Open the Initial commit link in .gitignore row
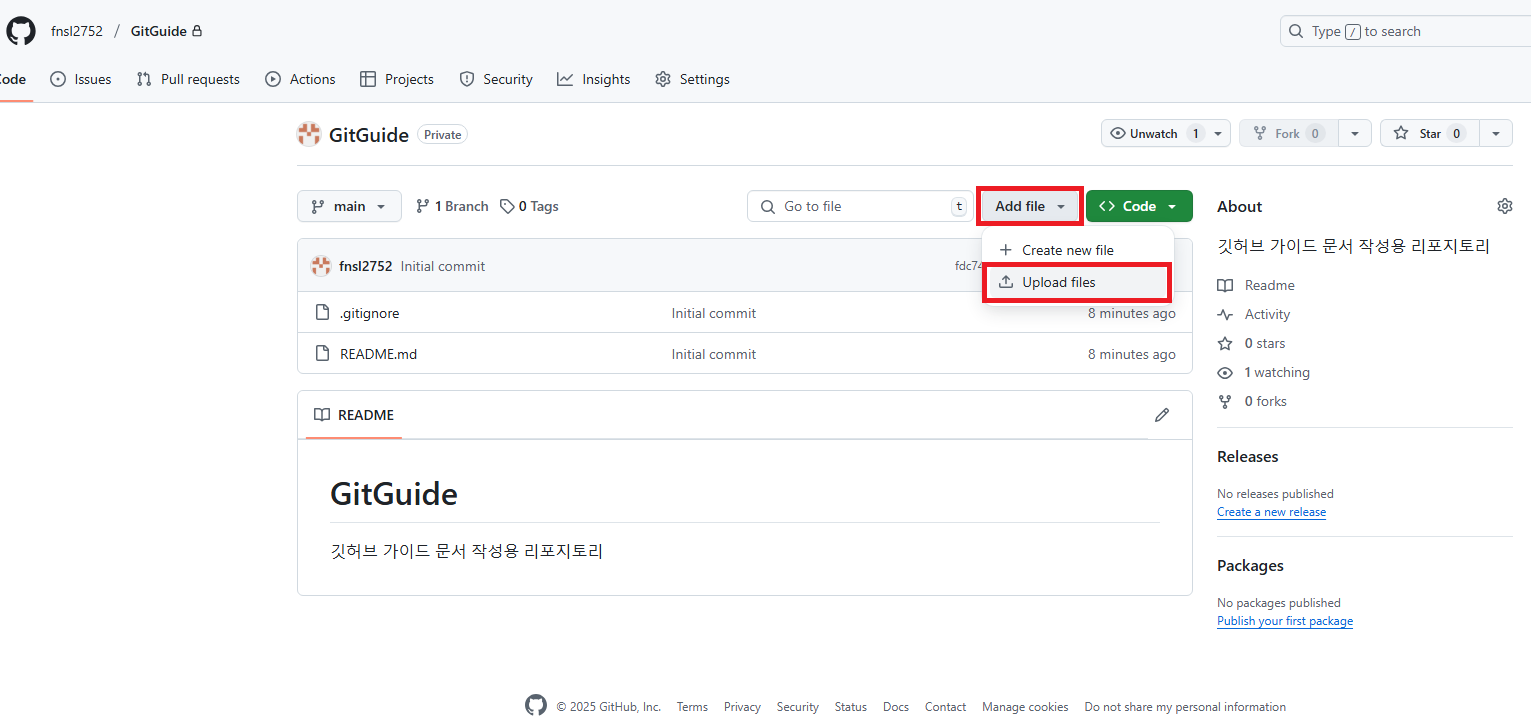 (x=714, y=313)
